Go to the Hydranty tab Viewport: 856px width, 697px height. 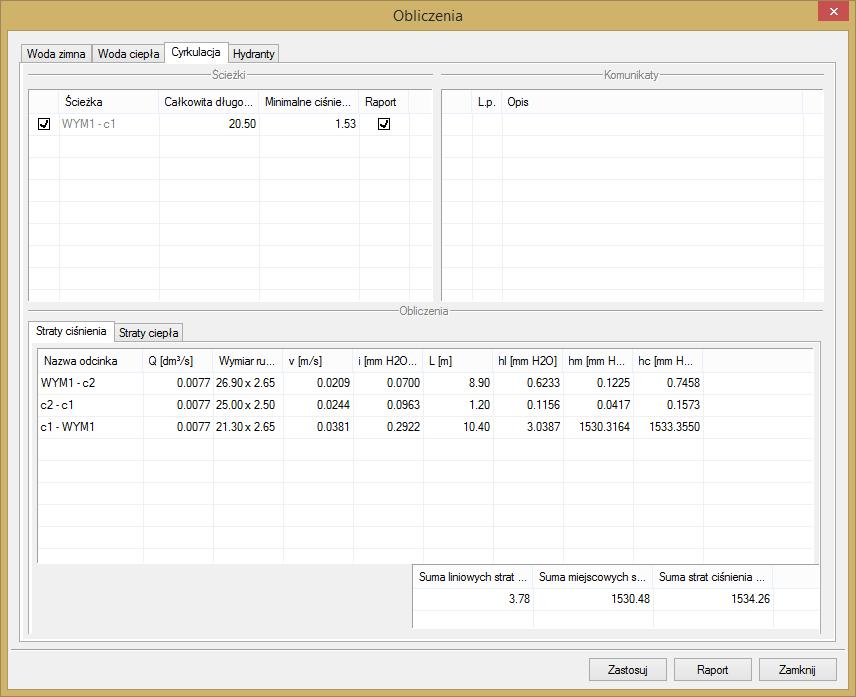tap(253, 53)
